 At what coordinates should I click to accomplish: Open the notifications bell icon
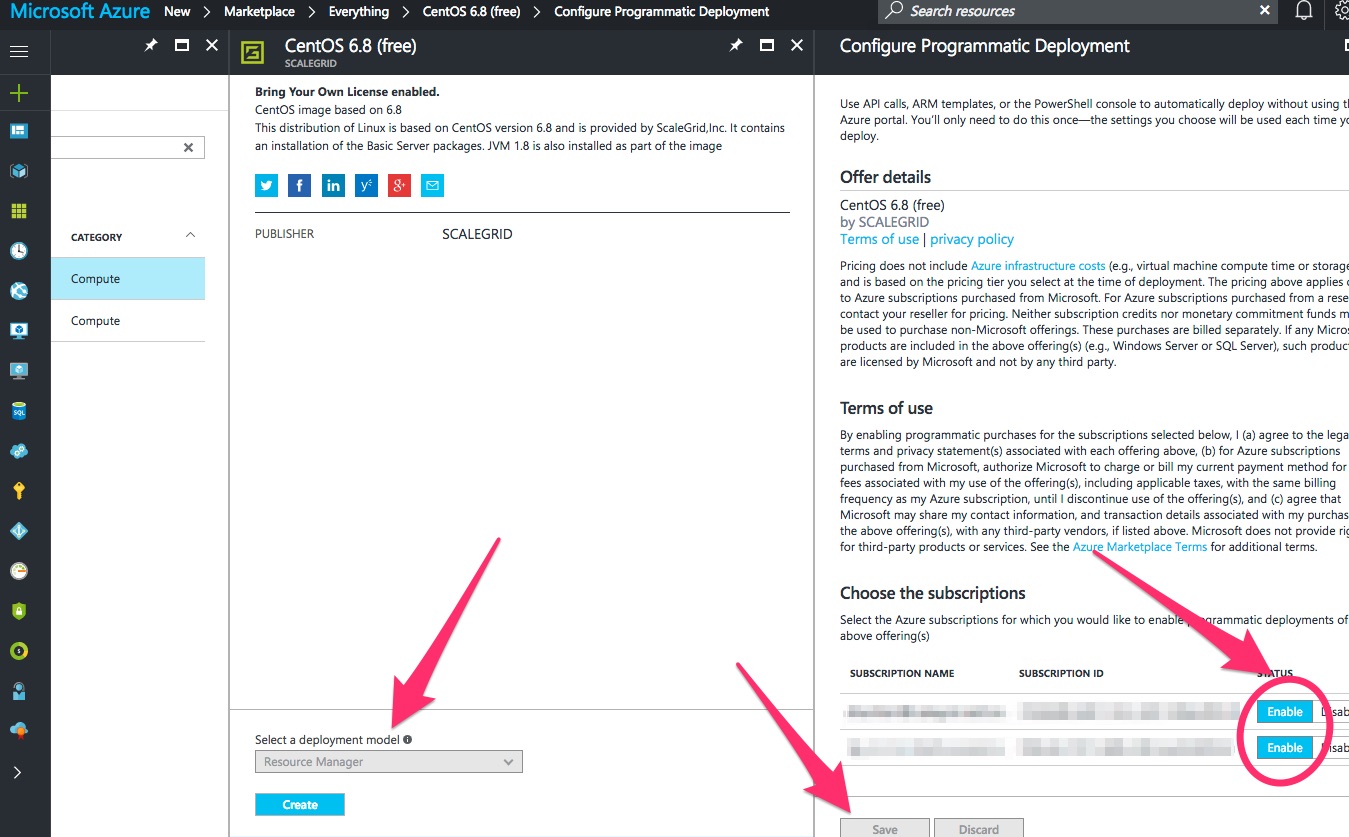(x=1304, y=11)
